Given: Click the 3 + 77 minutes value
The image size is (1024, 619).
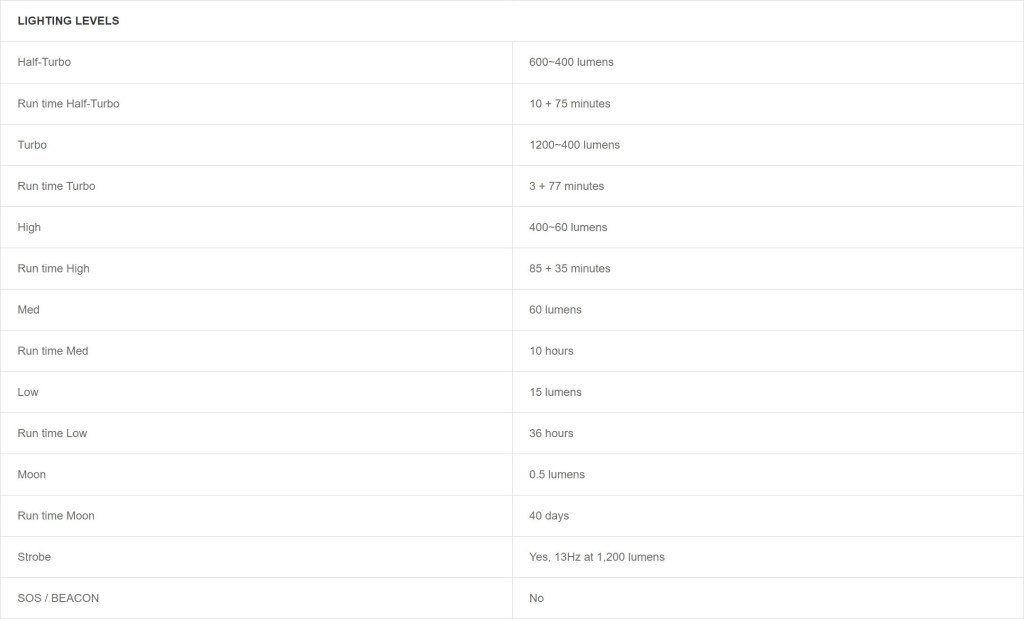Looking at the screenshot, I should [566, 186].
